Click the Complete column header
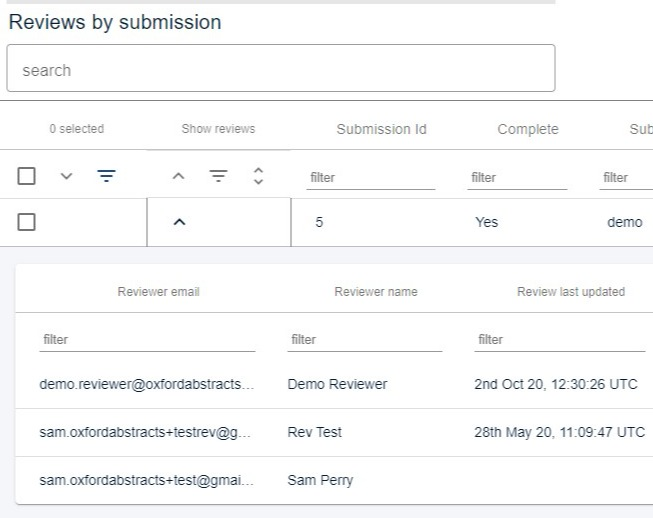This screenshot has width=653, height=518. click(x=527, y=129)
